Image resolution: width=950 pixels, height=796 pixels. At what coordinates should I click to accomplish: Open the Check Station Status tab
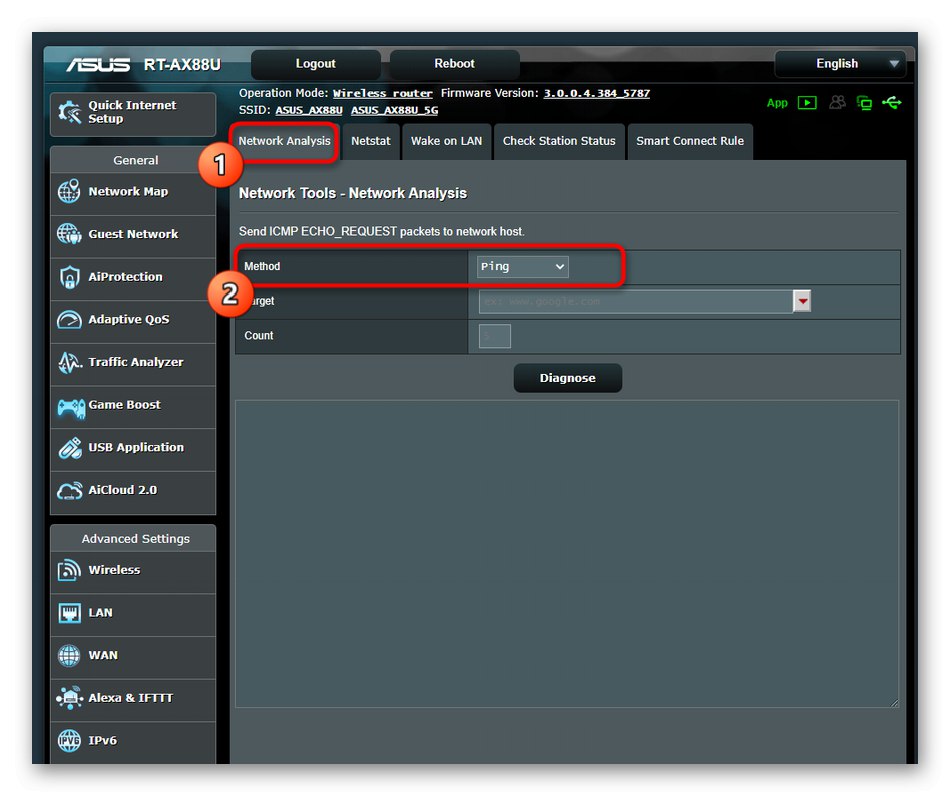click(x=559, y=141)
